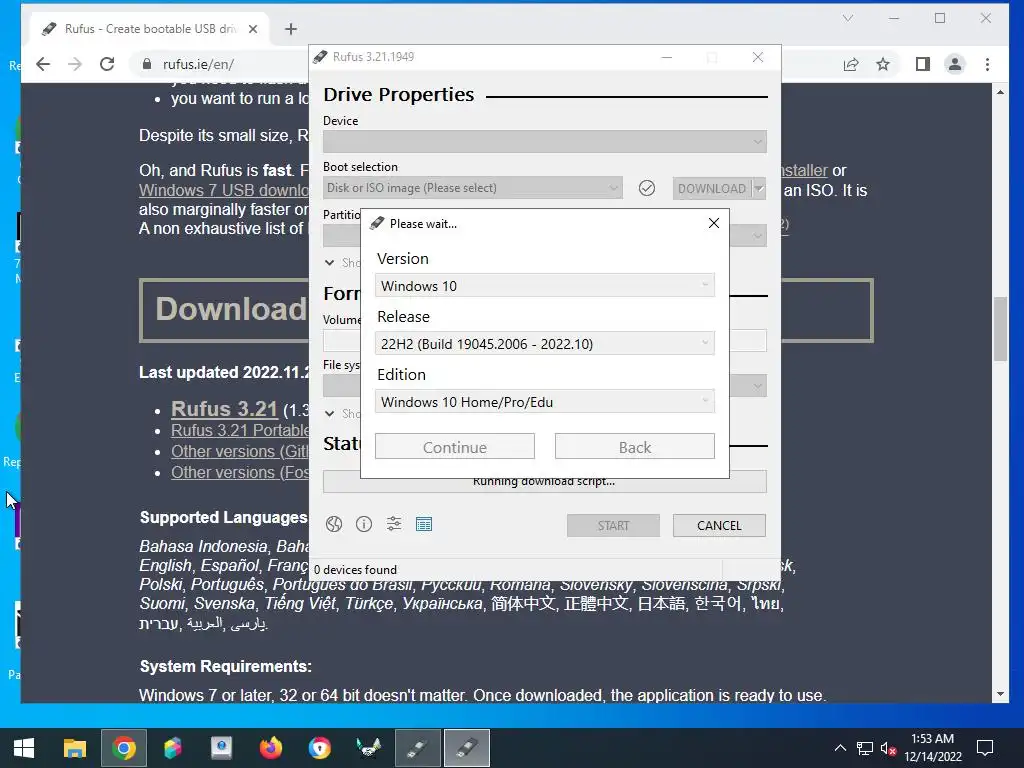Screen dimensions: 1024x768
Task: Click the 0 devices found status text
Action: pyautogui.click(x=355, y=569)
